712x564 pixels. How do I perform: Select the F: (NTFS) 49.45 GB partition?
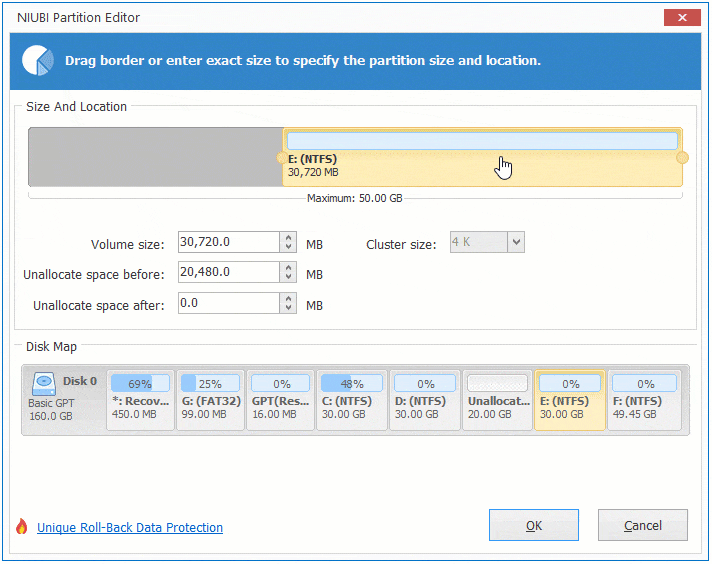(645, 400)
